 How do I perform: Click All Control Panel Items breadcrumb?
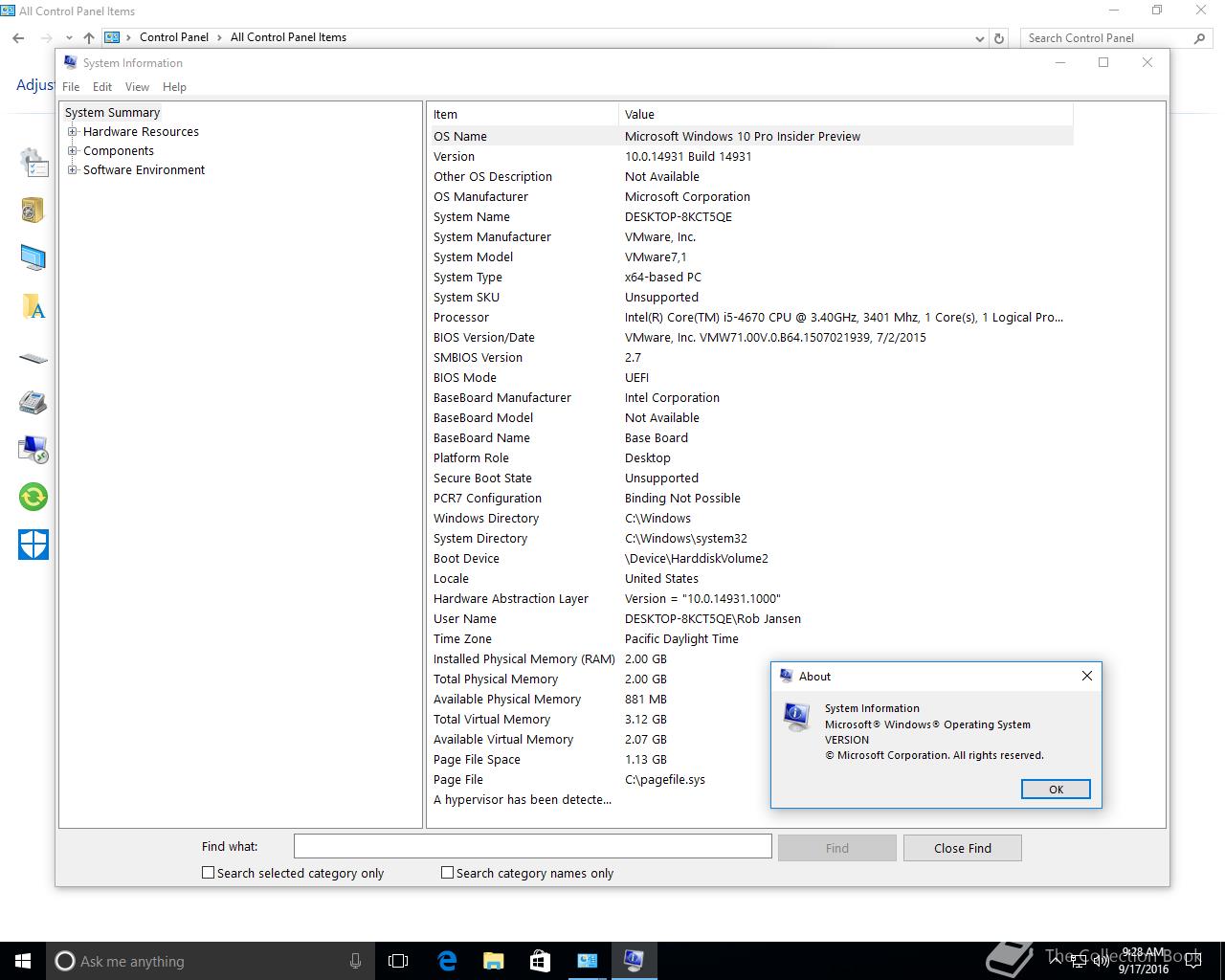click(x=288, y=37)
